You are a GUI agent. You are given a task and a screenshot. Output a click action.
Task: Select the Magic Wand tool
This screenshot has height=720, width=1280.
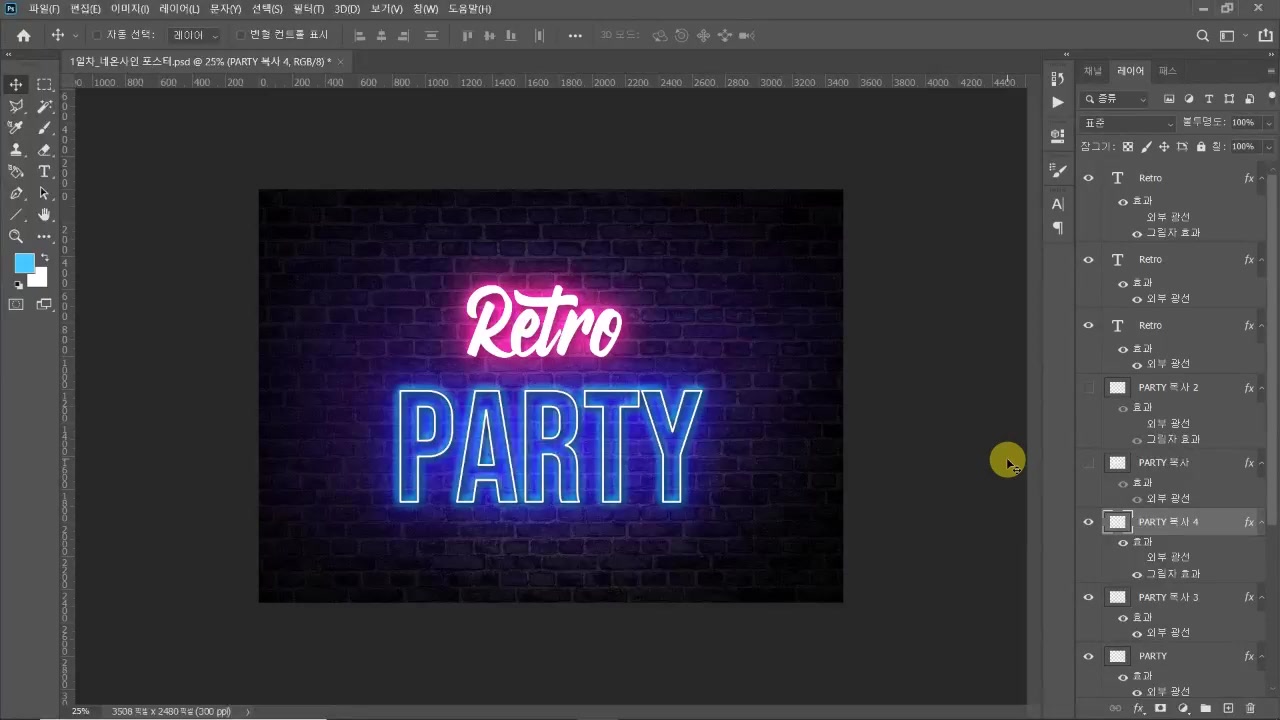pyautogui.click(x=44, y=106)
